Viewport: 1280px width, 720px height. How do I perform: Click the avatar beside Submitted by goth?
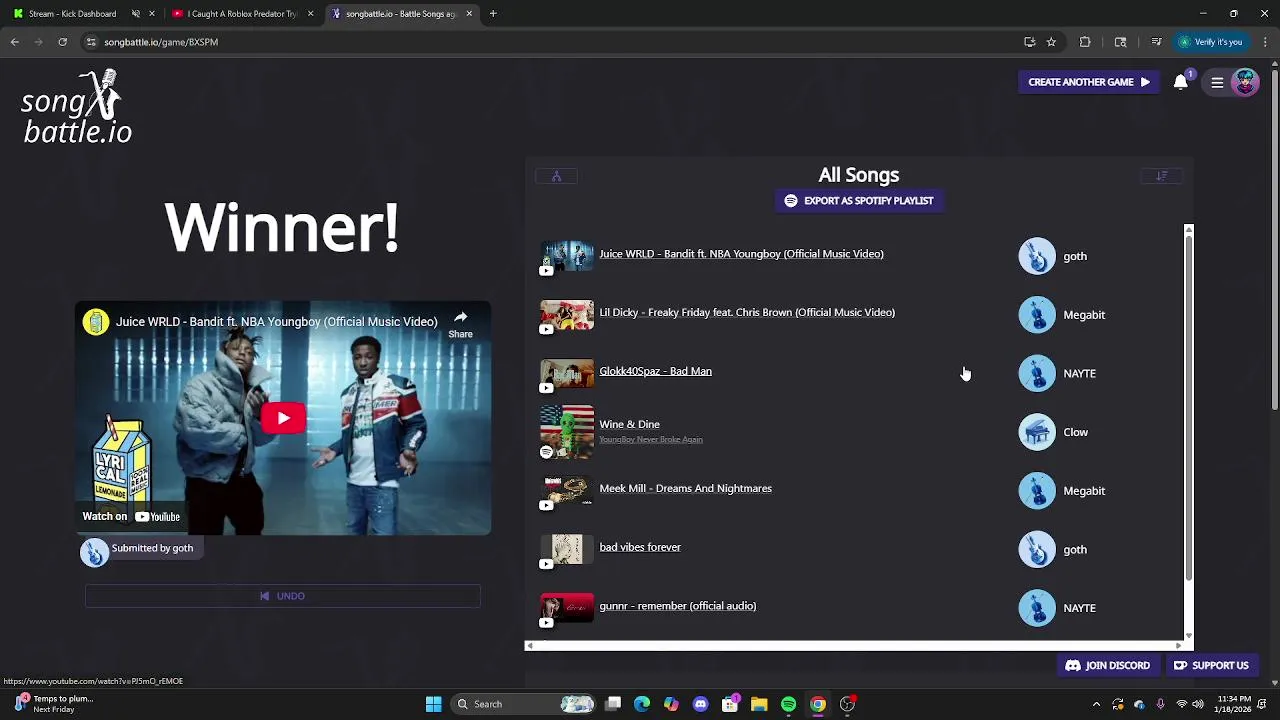(x=94, y=552)
